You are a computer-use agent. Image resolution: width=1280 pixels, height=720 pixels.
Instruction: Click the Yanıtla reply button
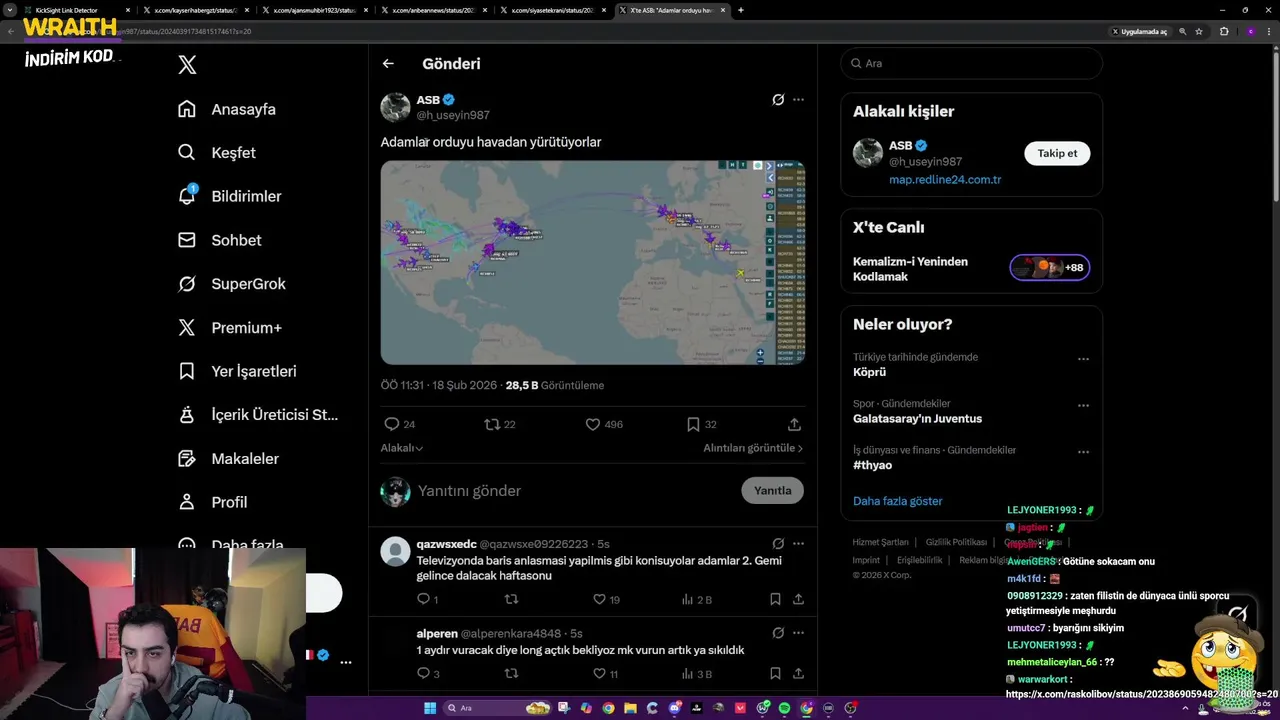[x=772, y=490]
